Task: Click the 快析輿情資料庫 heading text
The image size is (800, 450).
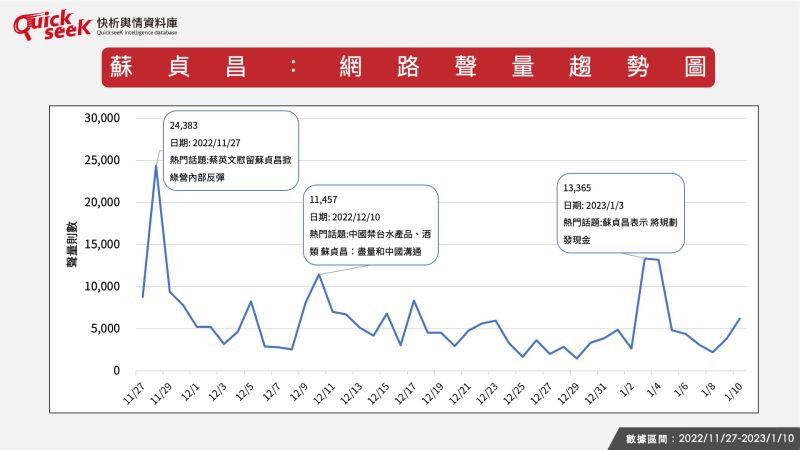Action: click(x=137, y=22)
